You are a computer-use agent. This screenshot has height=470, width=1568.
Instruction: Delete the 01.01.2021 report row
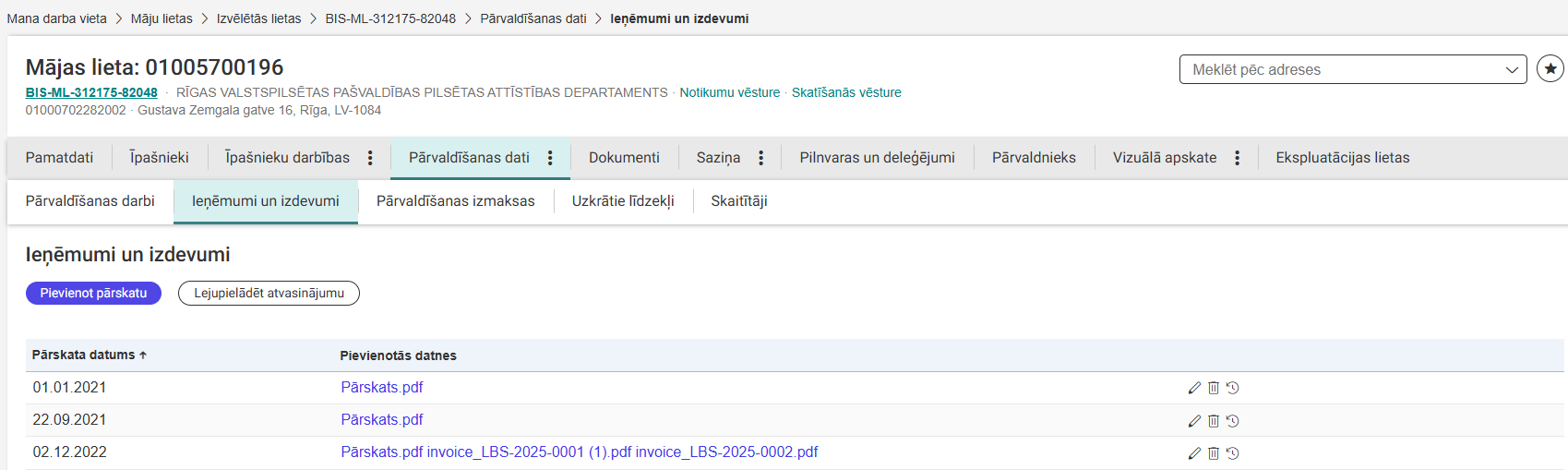click(1214, 388)
